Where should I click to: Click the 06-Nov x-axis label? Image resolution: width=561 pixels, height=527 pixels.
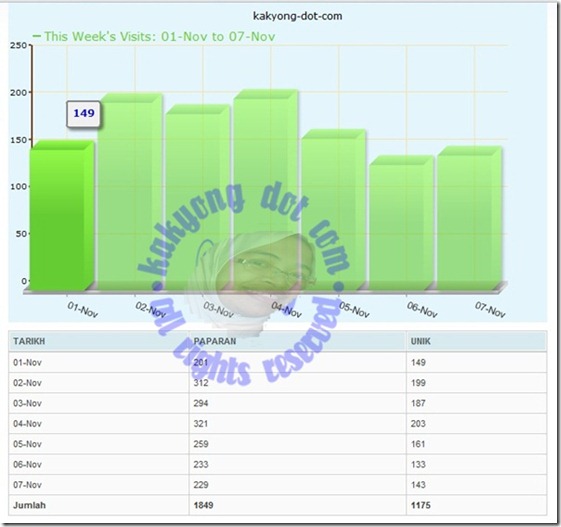(422, 309)
